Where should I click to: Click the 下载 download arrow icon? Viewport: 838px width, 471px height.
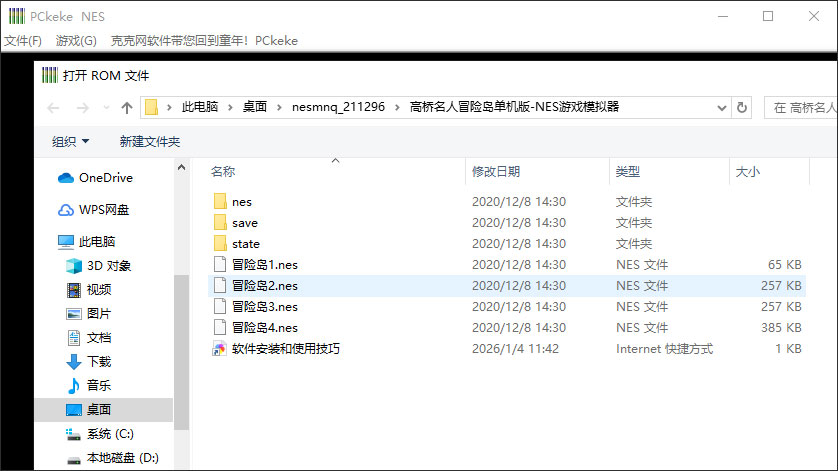[74, 362]
